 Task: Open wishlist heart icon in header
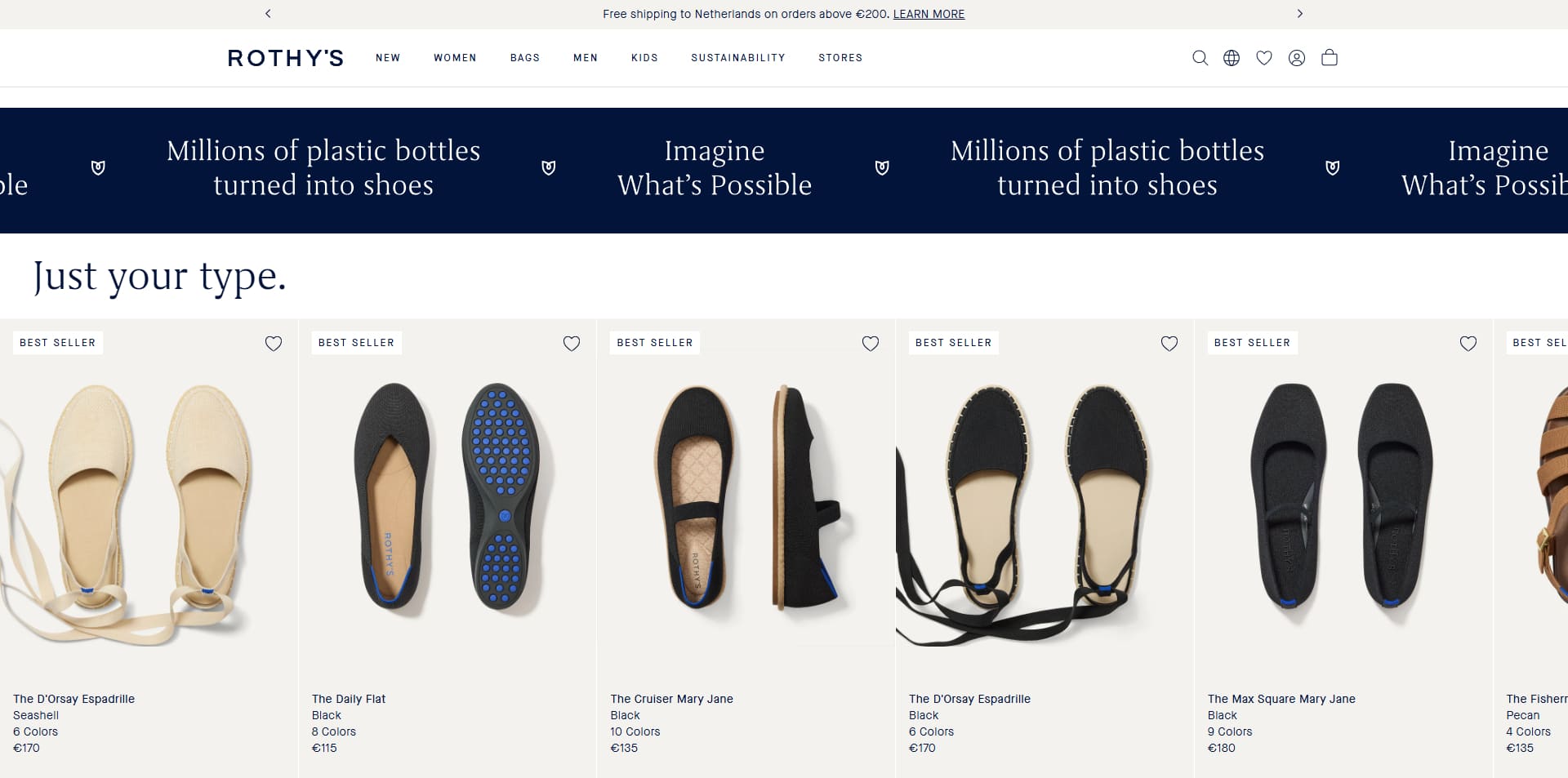point(1264,58)
